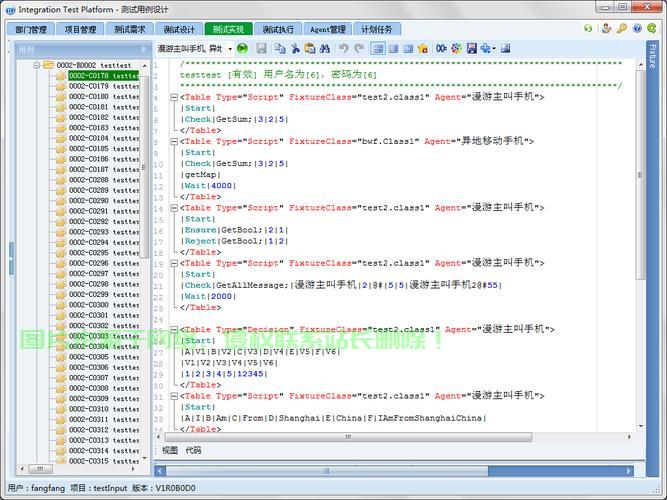Click the save disk icon in the editor toolbar

[x=261, y=48]
